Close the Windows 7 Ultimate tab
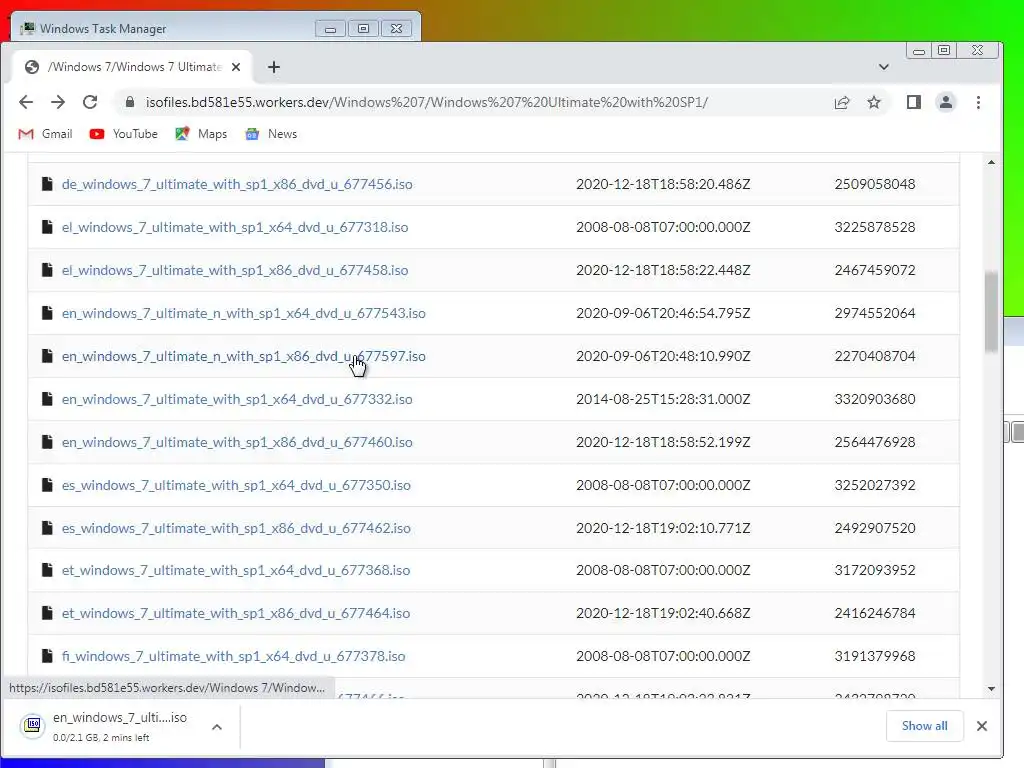This screenshot has height=768, width=1024. (x=236, y=67)
